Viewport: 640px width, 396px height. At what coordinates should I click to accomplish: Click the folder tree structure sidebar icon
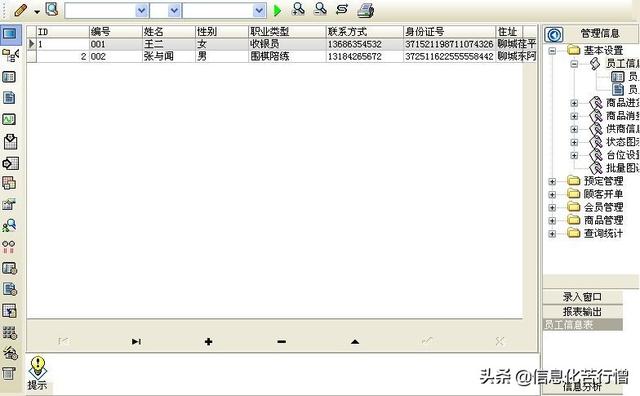10,56
